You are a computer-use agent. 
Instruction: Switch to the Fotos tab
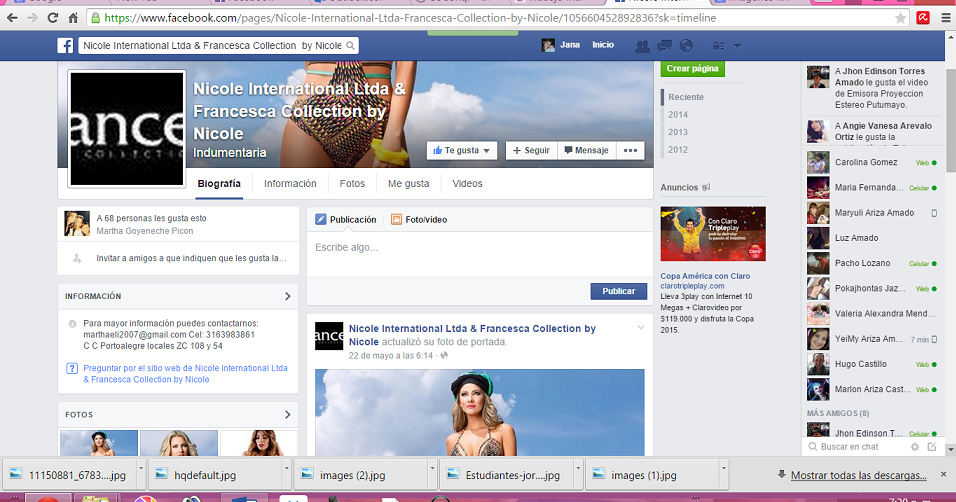click(x=352, y=184)
